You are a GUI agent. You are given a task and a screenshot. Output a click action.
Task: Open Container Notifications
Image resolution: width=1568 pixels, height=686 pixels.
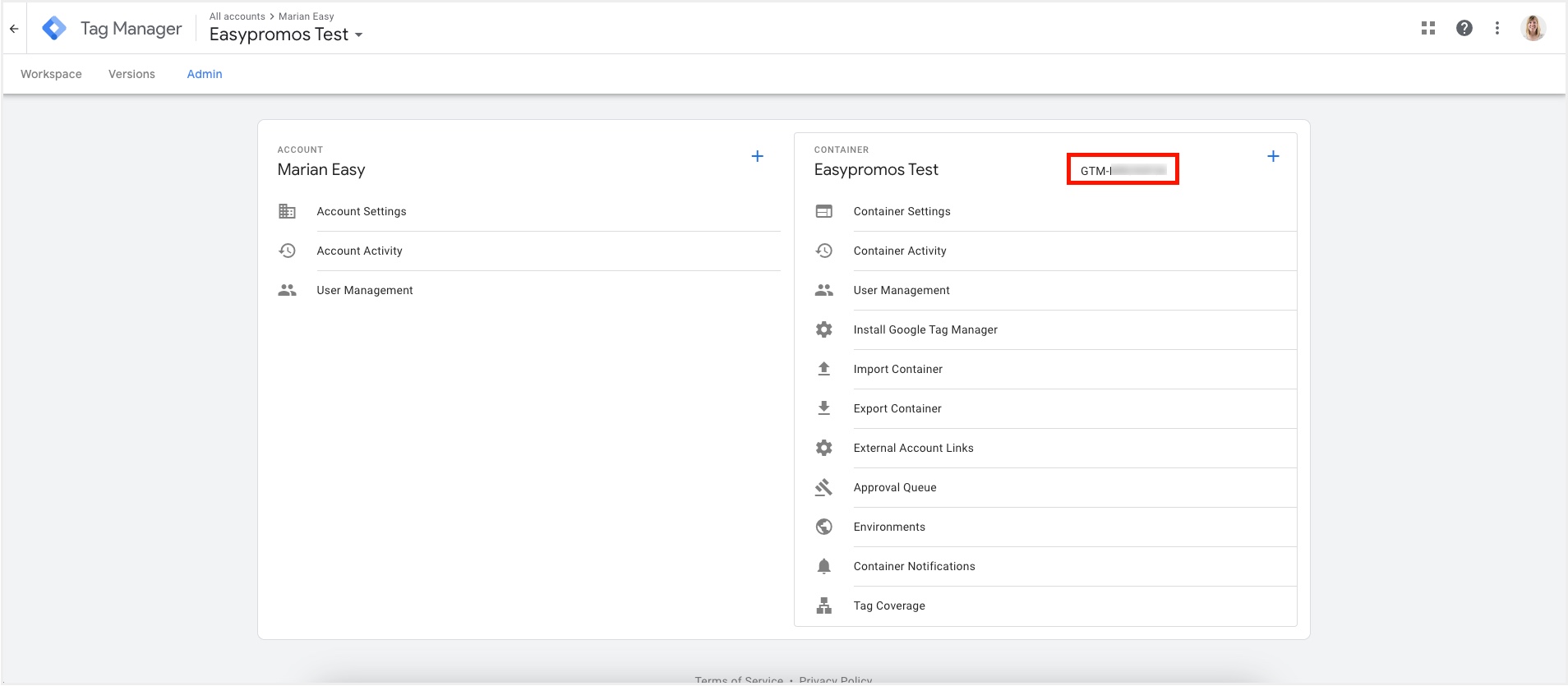915,566
